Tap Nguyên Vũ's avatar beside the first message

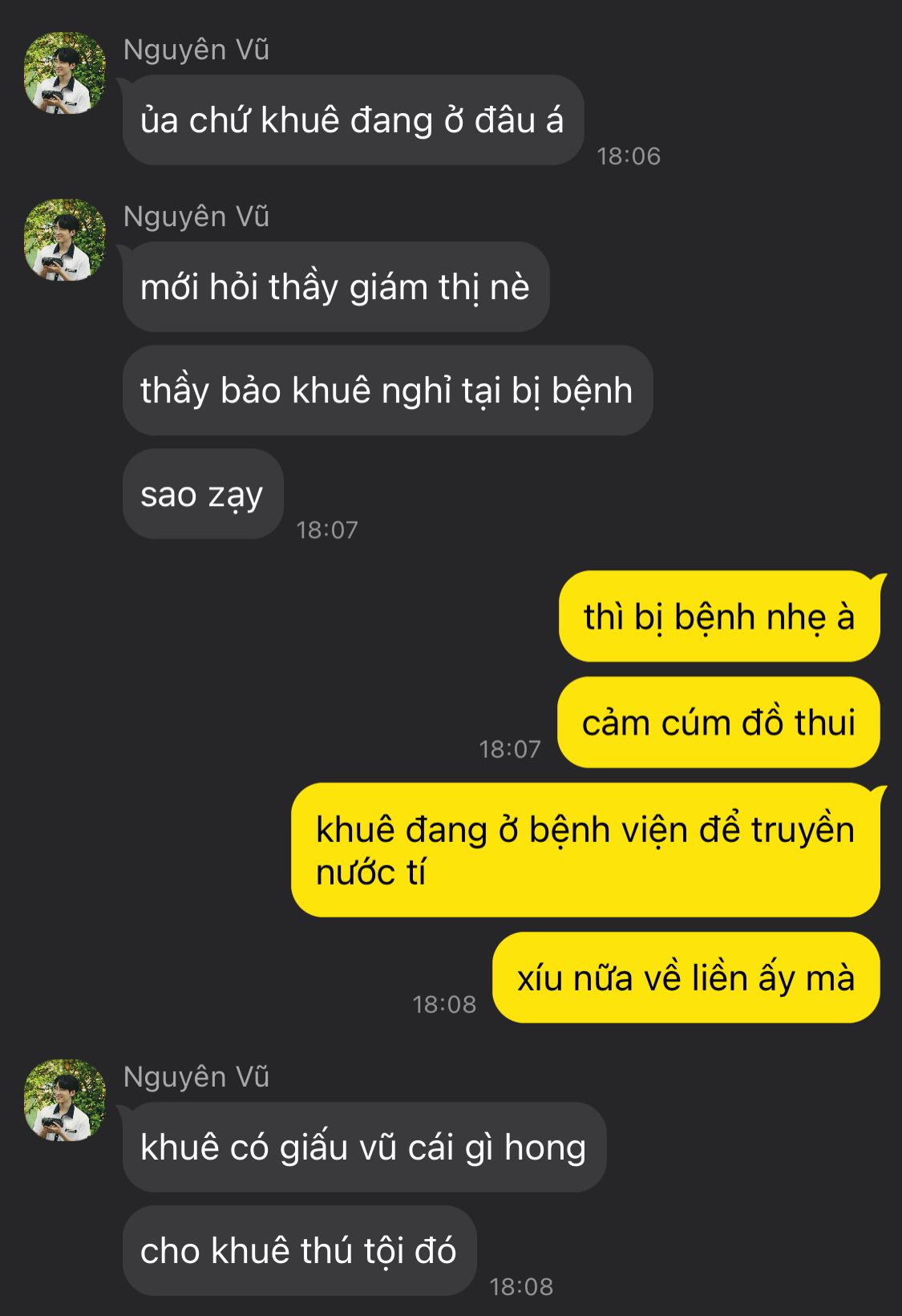coord(65,73)
